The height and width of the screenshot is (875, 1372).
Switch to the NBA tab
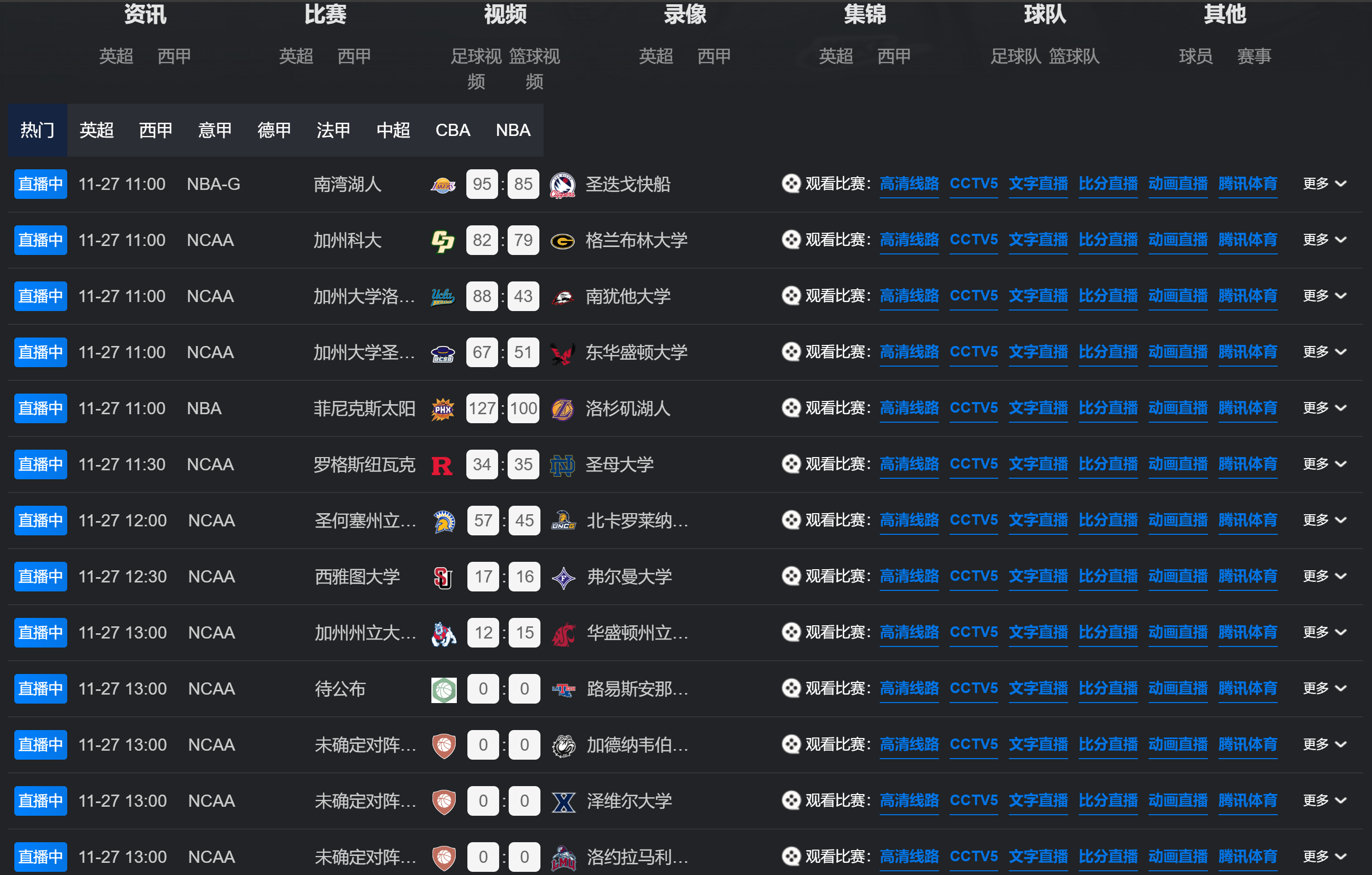coord(513,130)
